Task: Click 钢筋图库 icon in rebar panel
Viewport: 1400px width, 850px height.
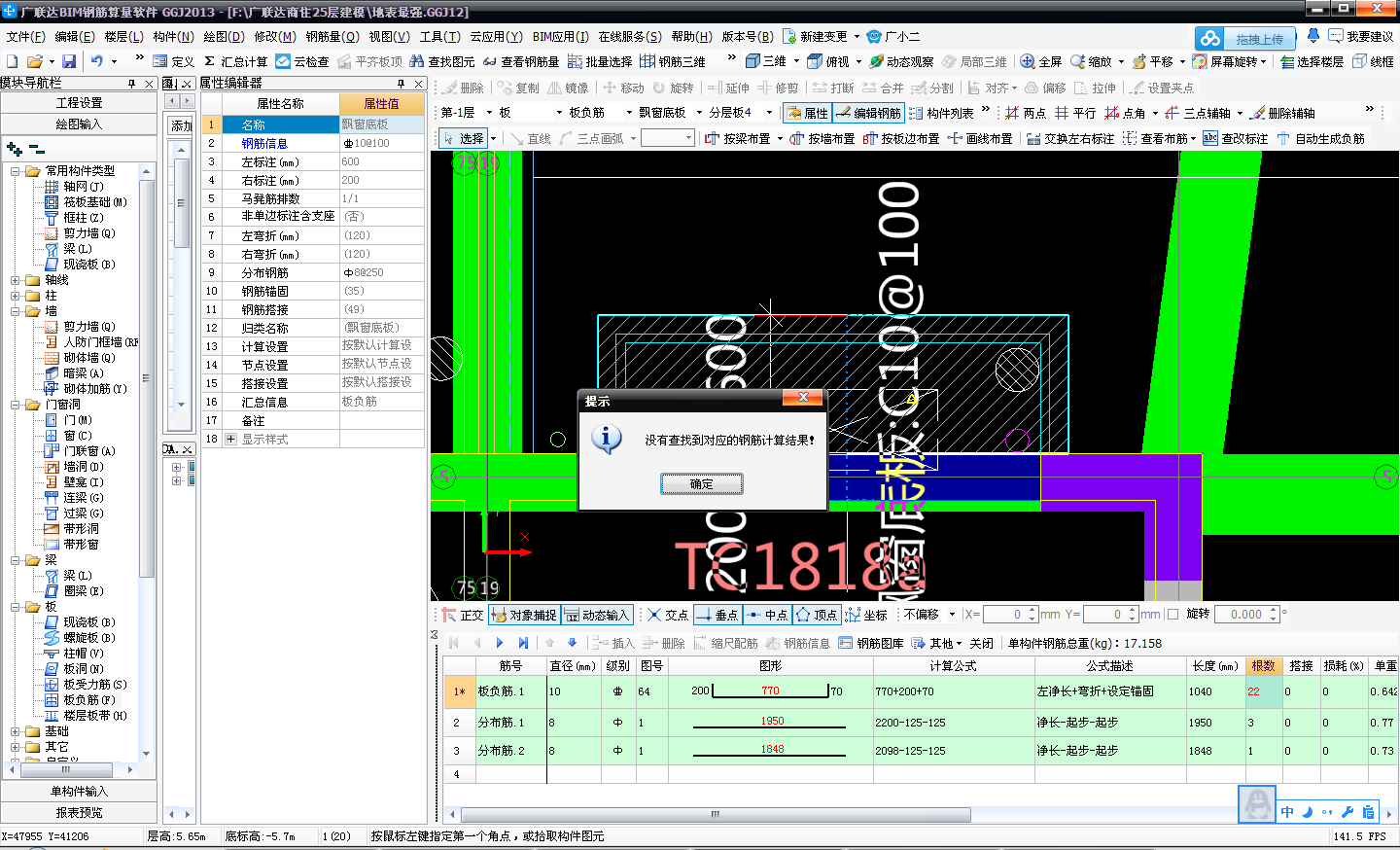Action: tap(846, 643)
